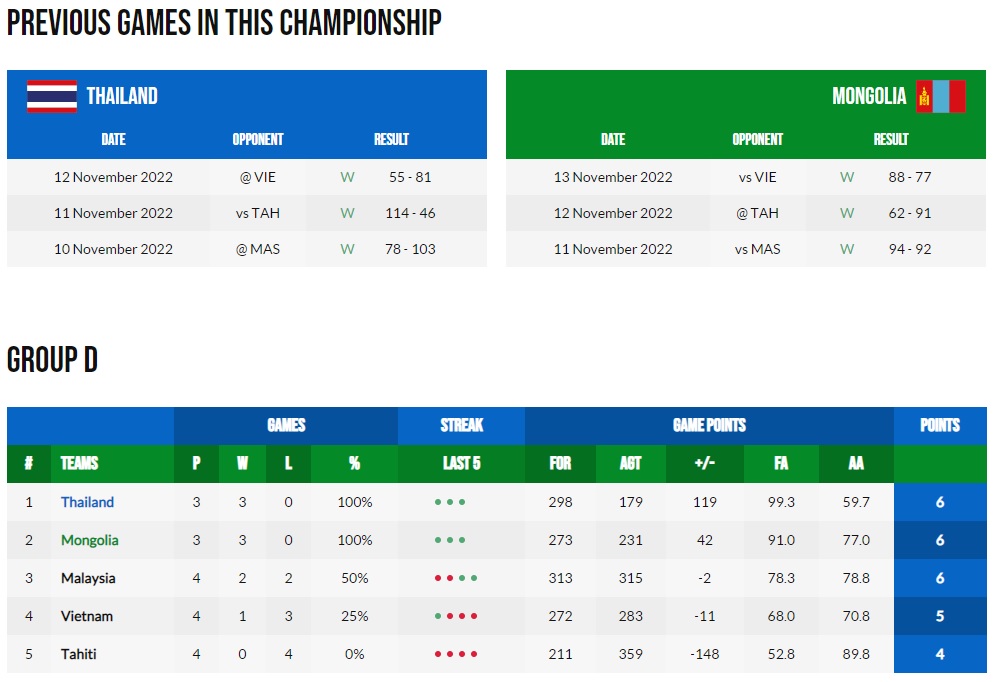Image resolution: width=995 pixels, height=682 pixels.
Task: Click the win percentage column header
Action: point(354,463)
